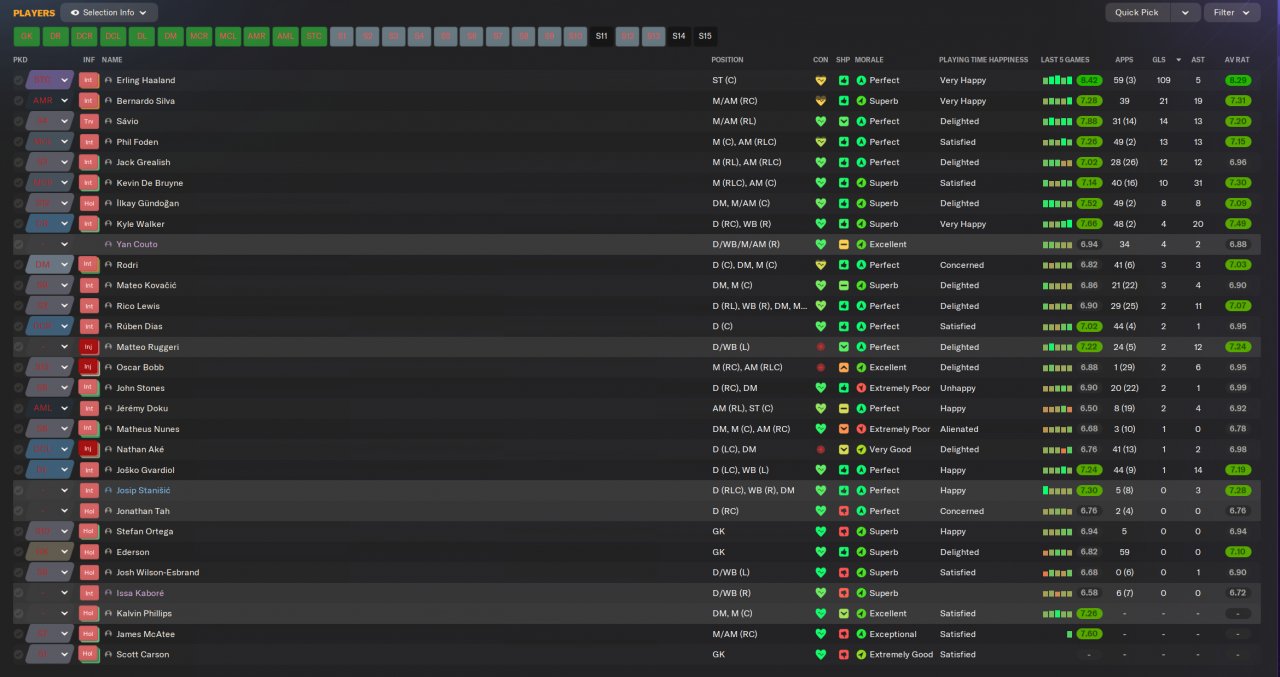Tick the pick checkbox for Kalvin Phillips
The height and width of the screenshot is (677, 1280).
(19, 613)
